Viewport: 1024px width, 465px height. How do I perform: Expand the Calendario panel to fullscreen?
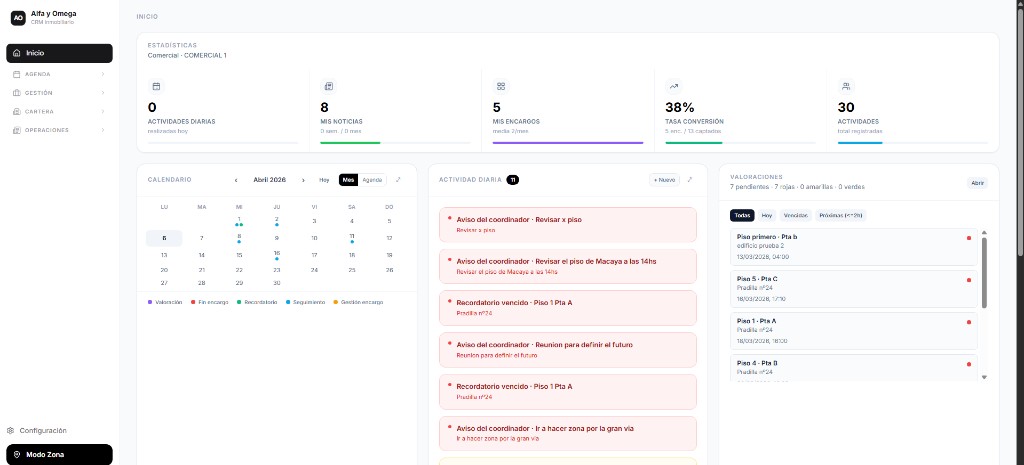click(x=398, y=180)
